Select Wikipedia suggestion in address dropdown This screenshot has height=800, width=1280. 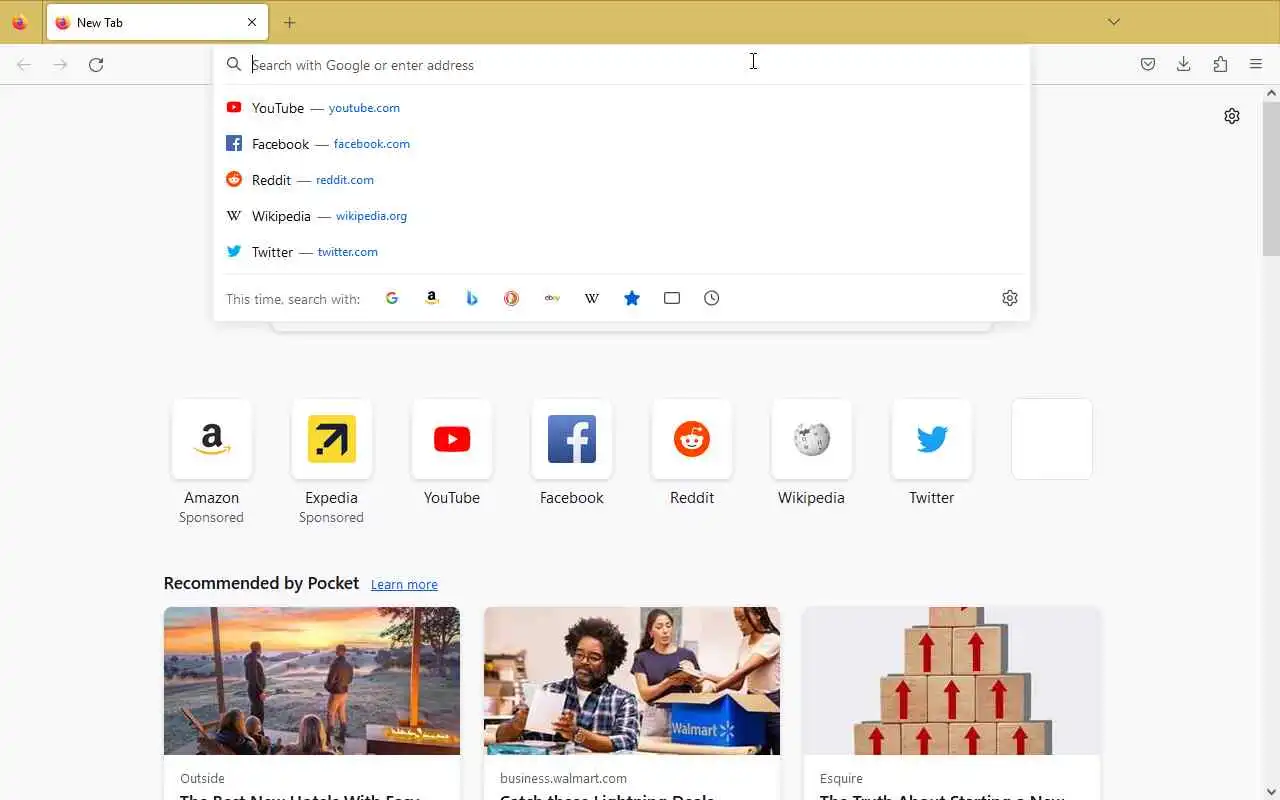(621, 216)
